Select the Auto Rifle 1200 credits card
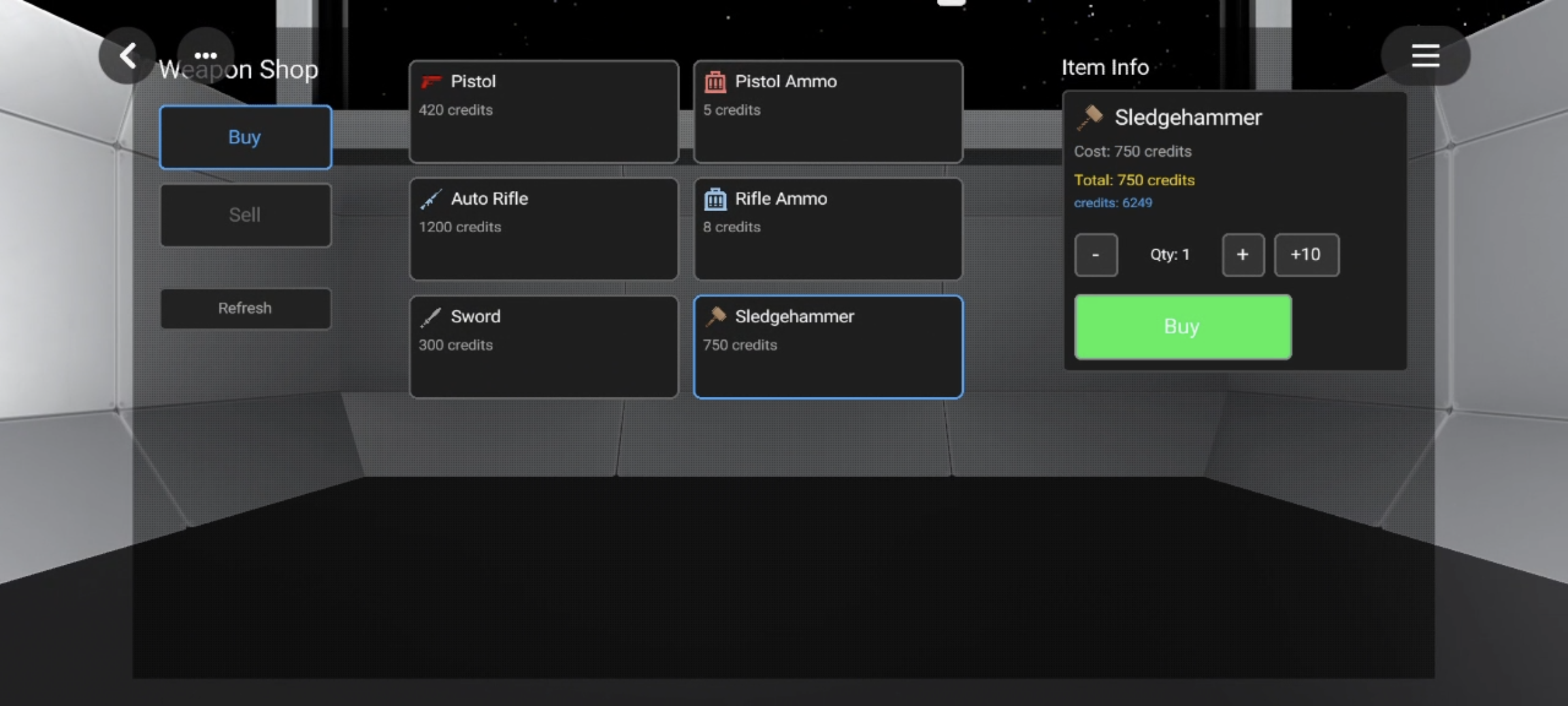Image resolution: width=1568 pixels, height=706 pixels. (544, 229)
